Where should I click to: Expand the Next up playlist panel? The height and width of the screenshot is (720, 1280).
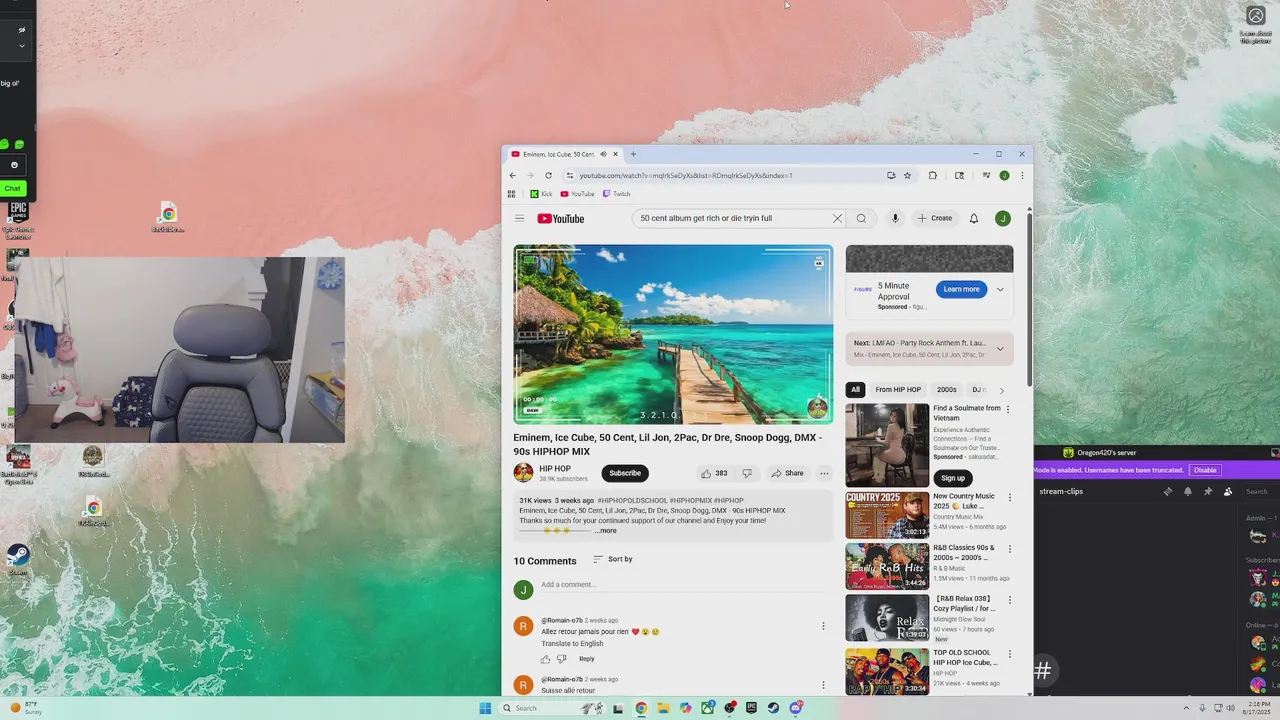click(1000, 349)
